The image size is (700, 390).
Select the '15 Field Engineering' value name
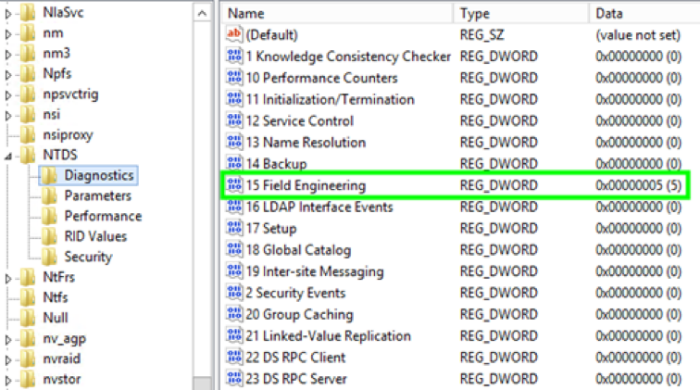[305, 185]
